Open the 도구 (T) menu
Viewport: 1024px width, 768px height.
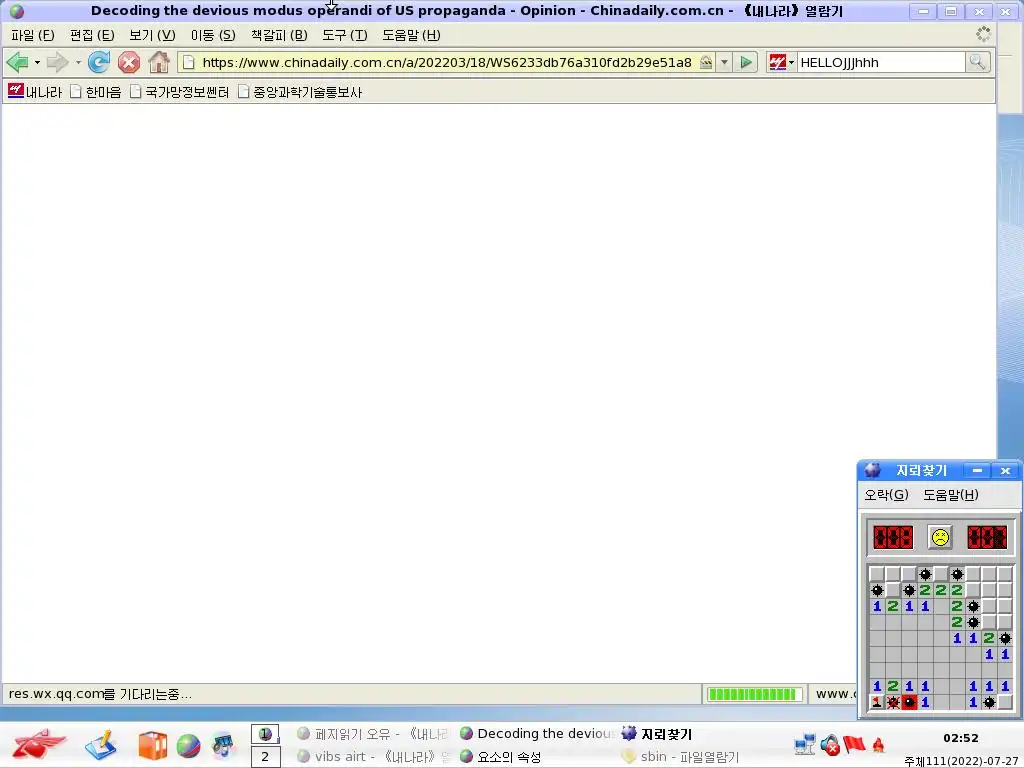[x=345, y=35]
